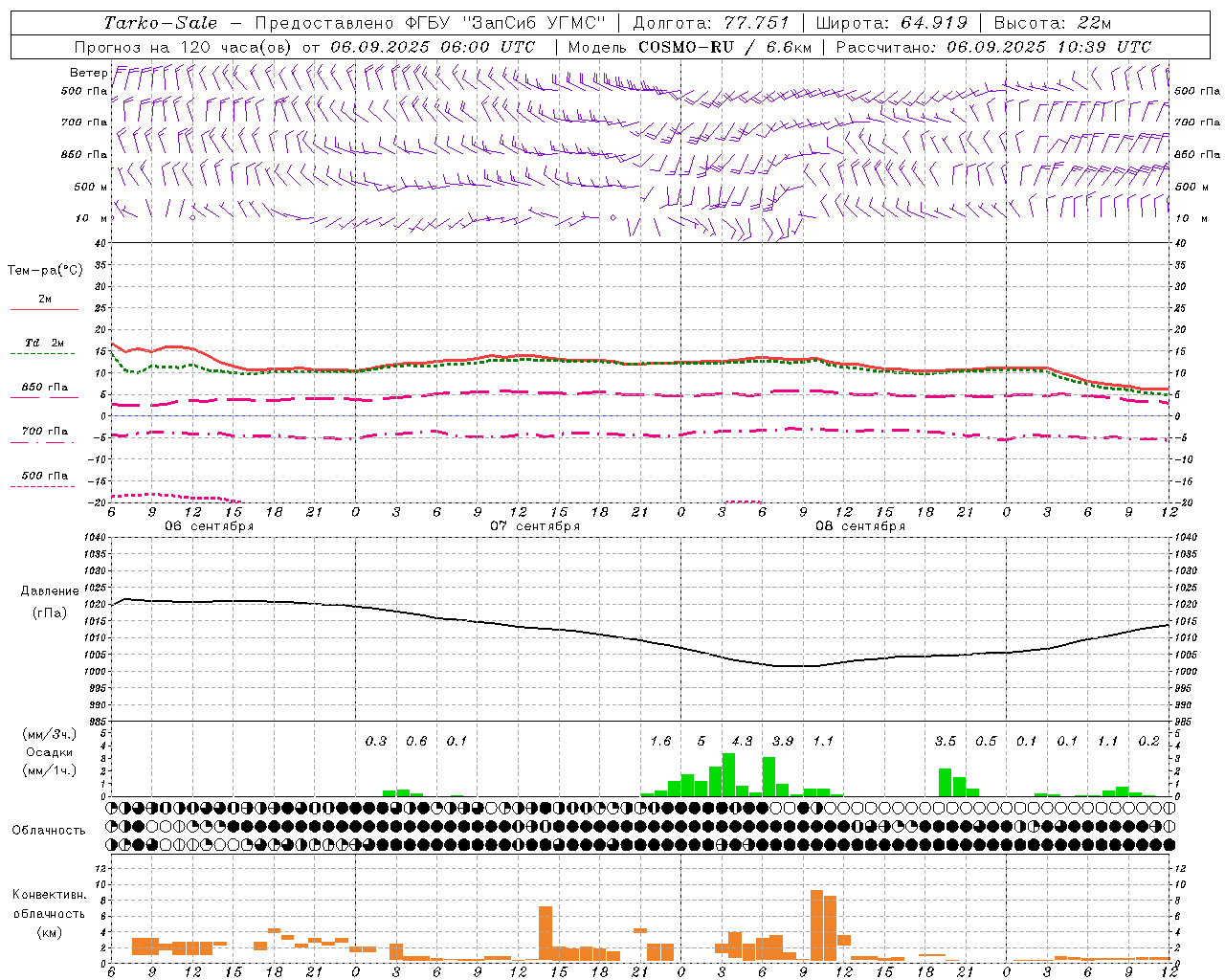Click the 'Тем-ра(°C)' temperature panel label
This screenshot has width=1225, height=980.
tap(45, 271)
